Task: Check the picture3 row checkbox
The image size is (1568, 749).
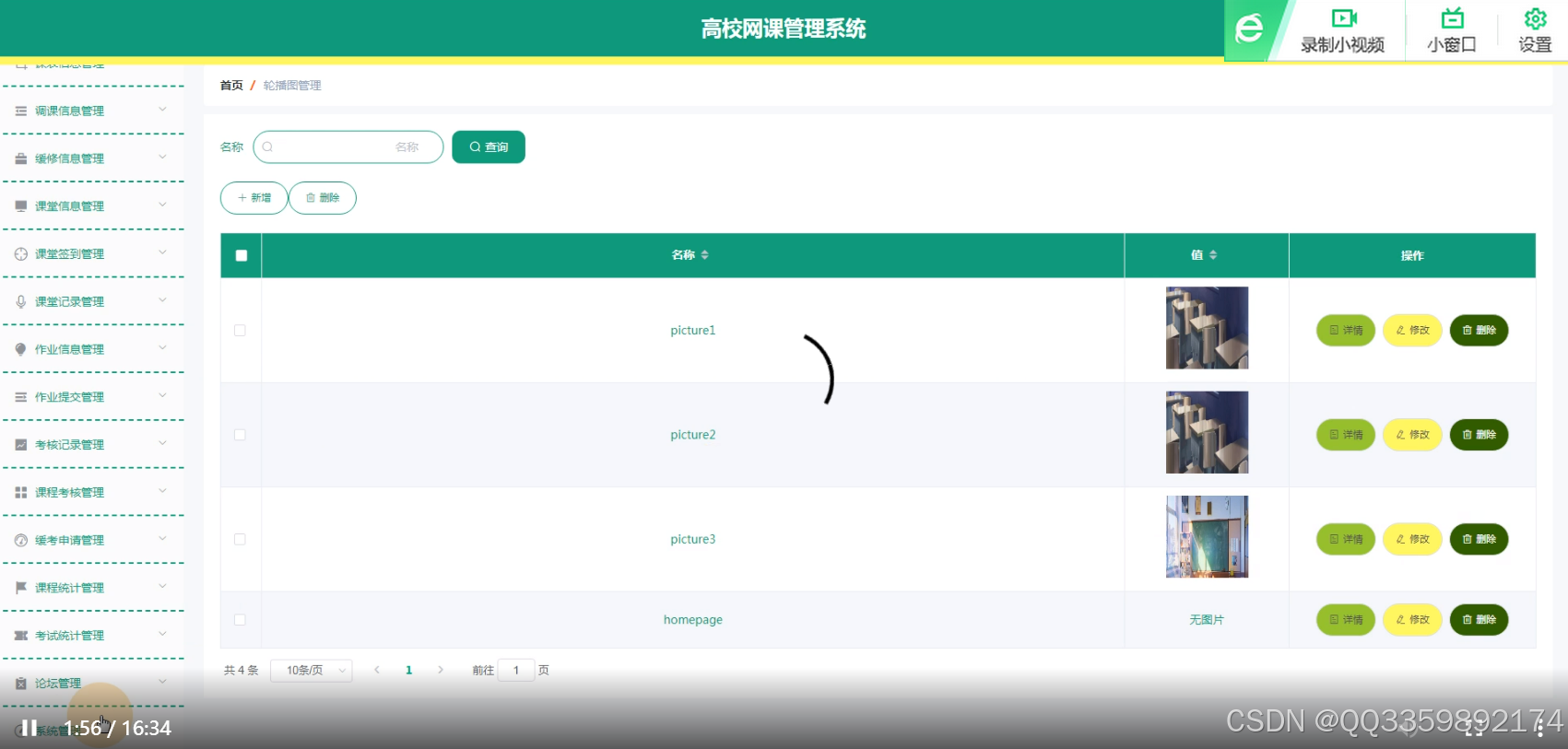Action: tap(240, 539)
